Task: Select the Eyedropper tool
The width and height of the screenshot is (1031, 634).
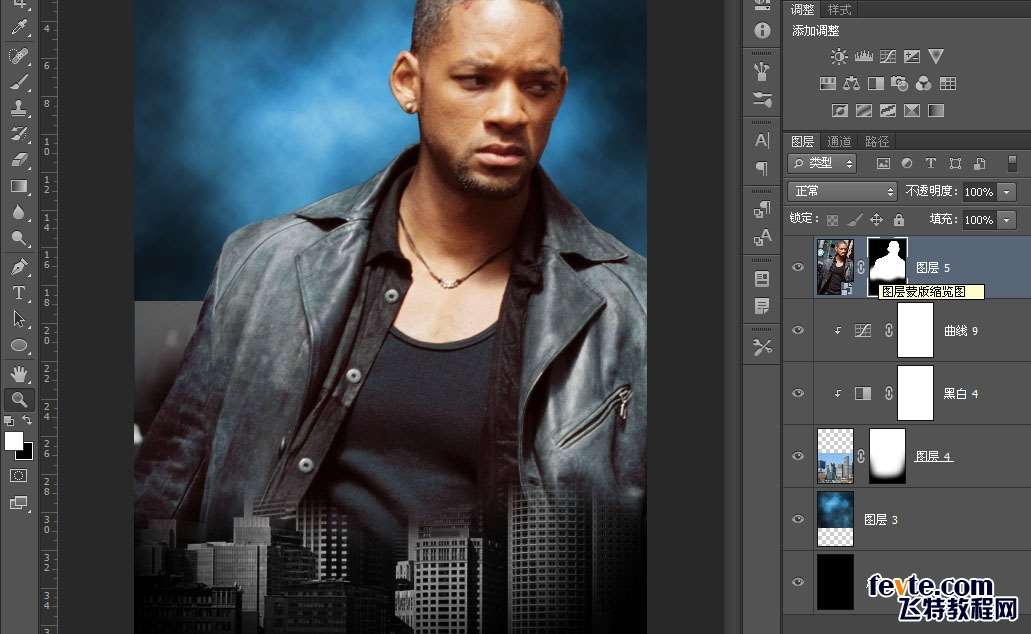Action: (x=20, y=27)
